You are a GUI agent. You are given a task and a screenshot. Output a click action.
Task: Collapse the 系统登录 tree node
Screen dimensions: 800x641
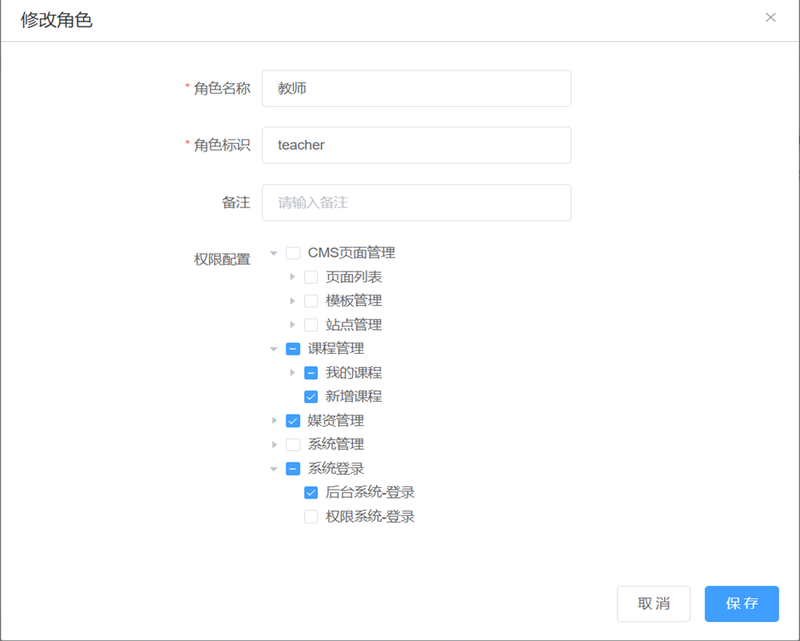(274, 469)
